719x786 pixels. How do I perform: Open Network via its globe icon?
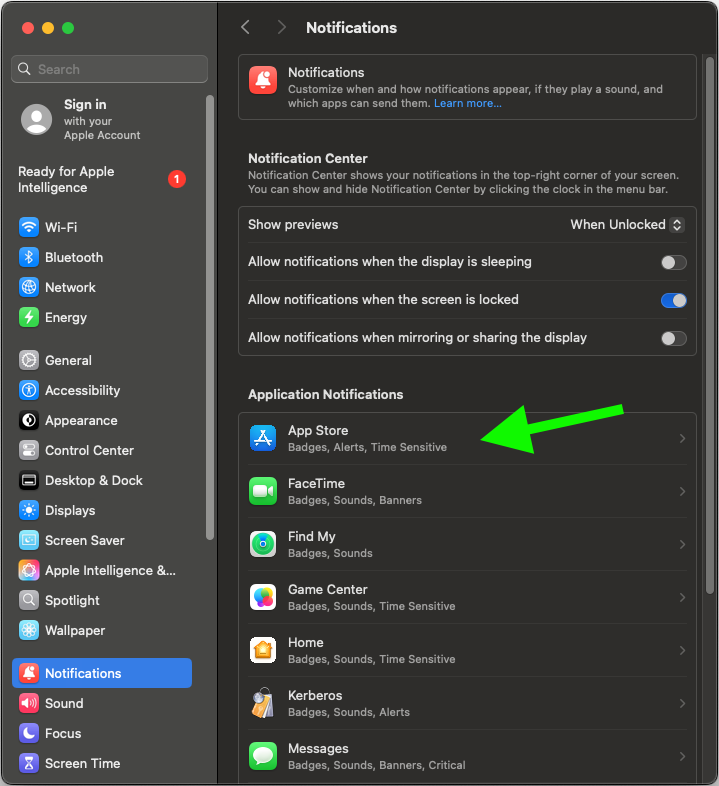click(x=29, y=287)
